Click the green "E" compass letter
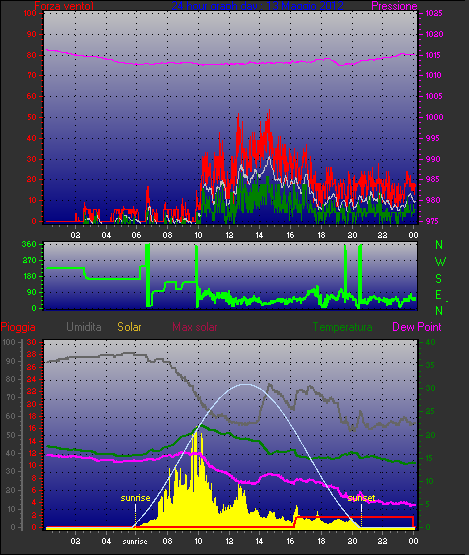 coord(439,295)
